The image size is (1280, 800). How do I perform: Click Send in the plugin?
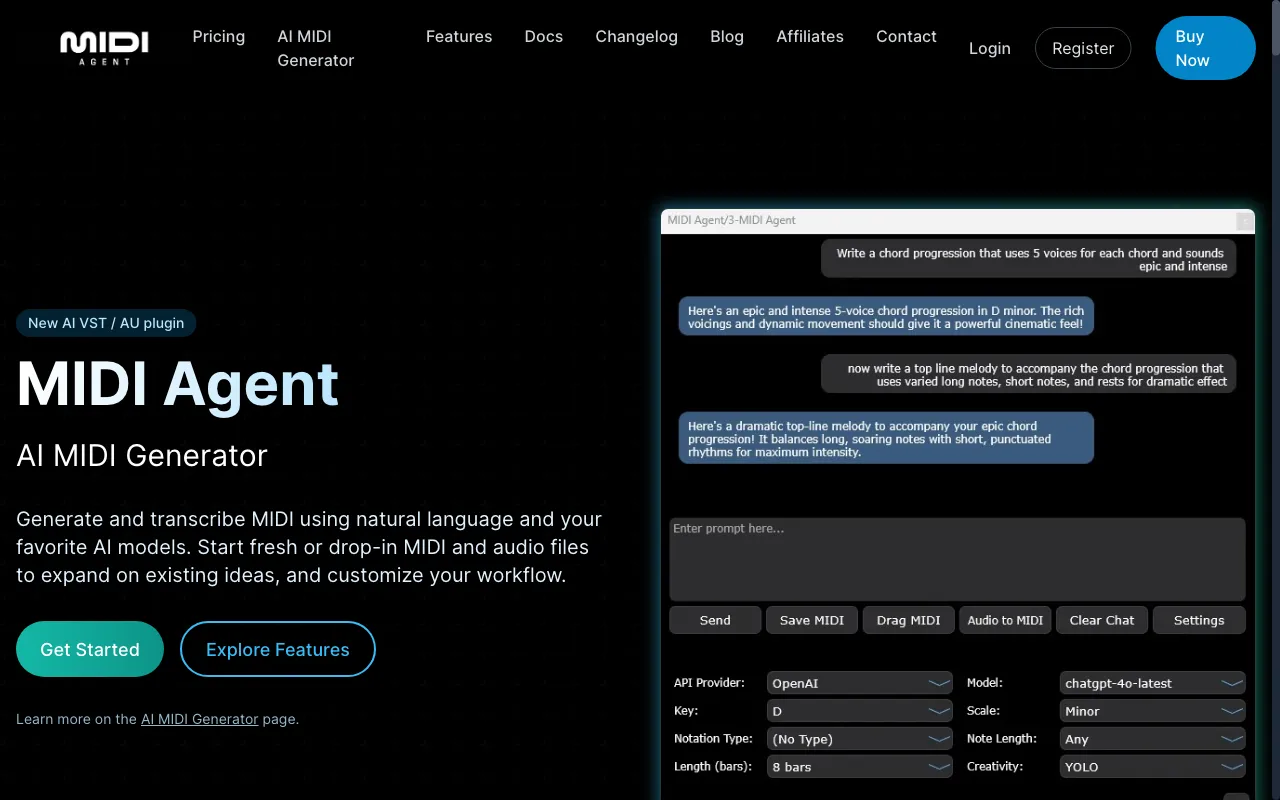pyautogui.click(x=715, y=620)
